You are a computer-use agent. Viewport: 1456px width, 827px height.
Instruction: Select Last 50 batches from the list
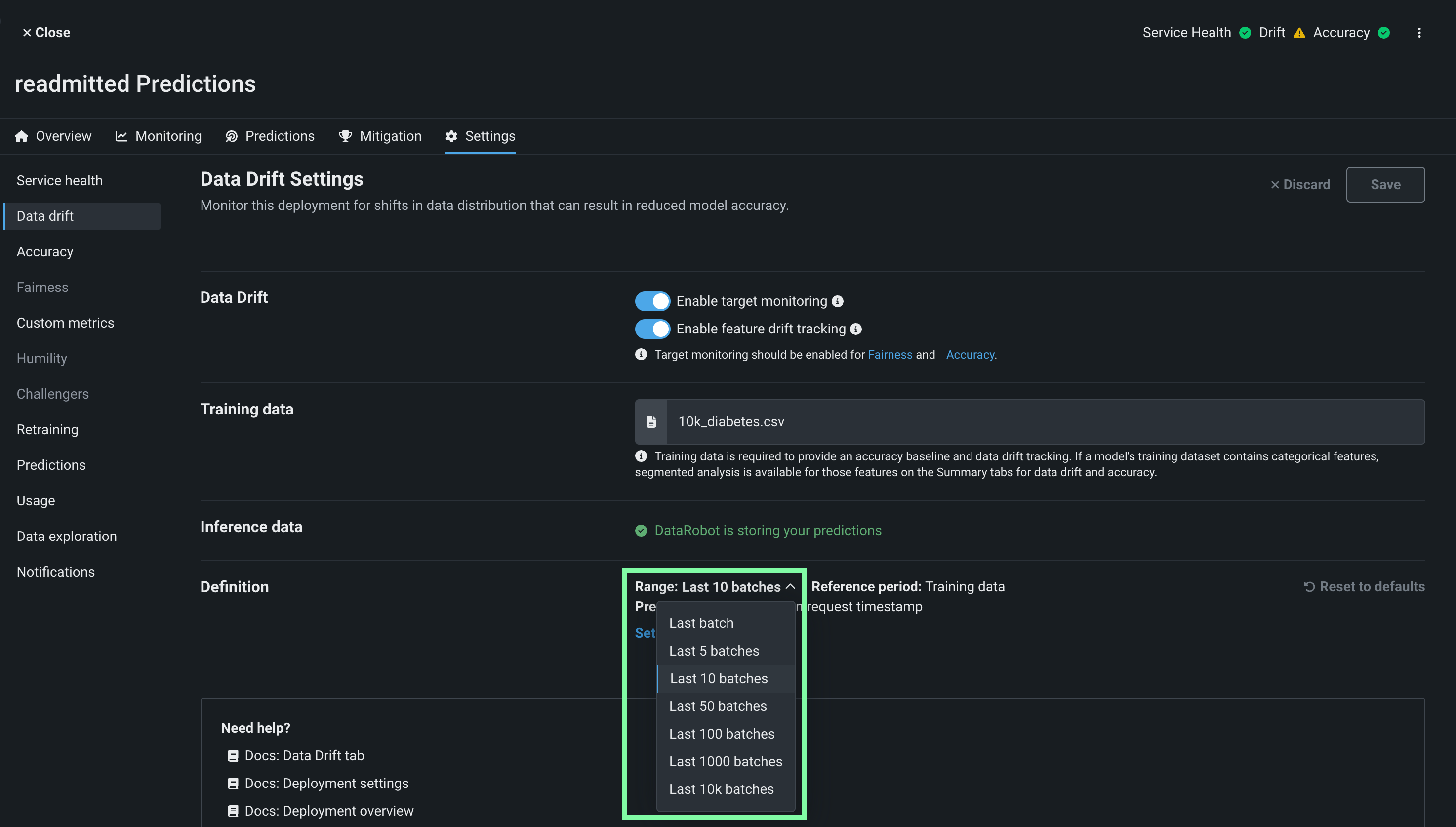click(718, 706)
